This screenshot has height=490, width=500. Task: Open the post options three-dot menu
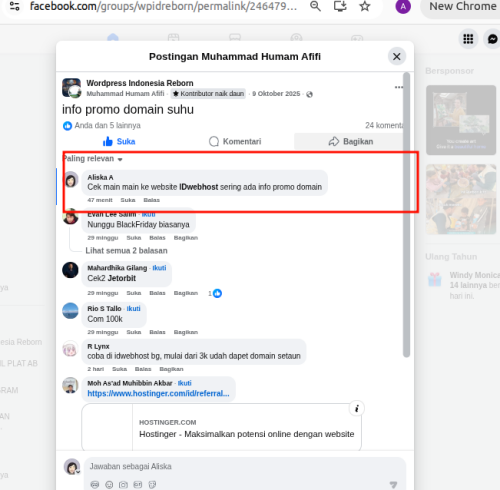point(399,87)
